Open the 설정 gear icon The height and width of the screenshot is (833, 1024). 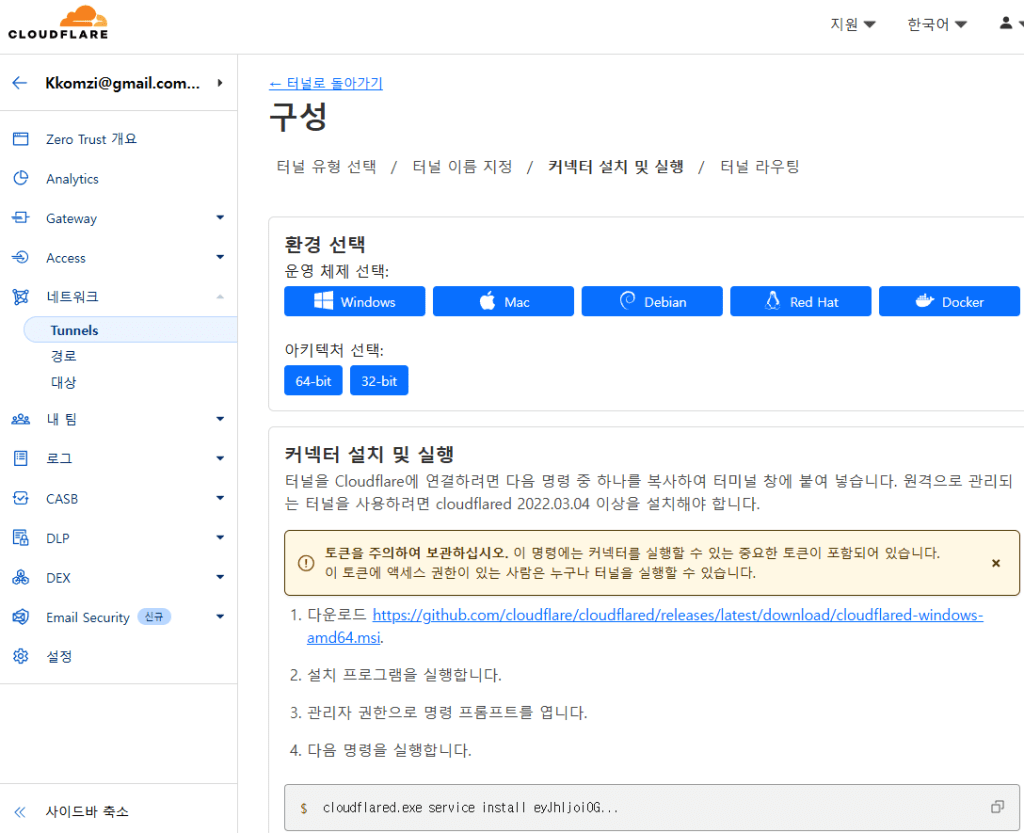click(21, 656)
